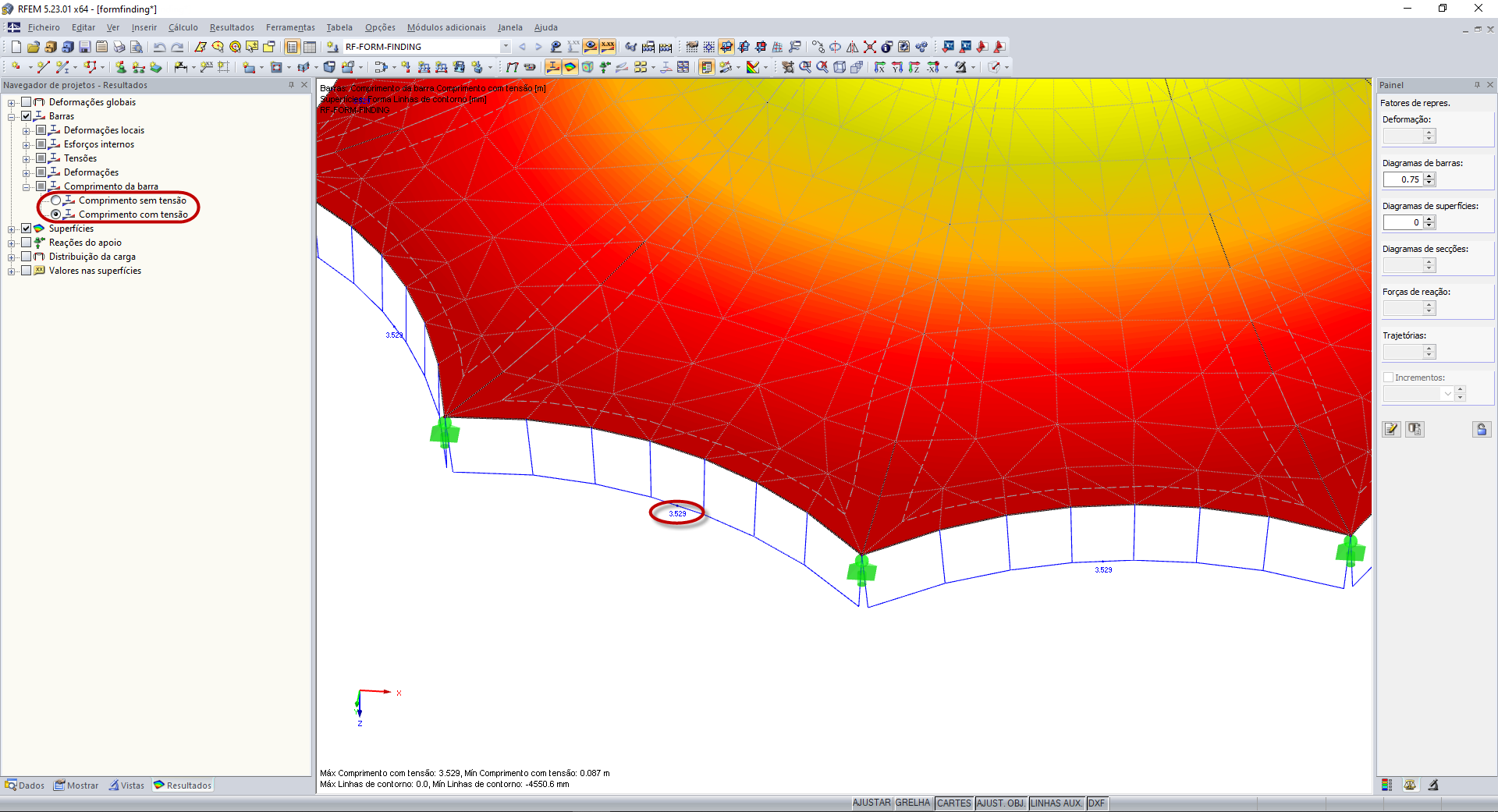
Task: Go to next load case arrow
Action: [x=538, y=47]
